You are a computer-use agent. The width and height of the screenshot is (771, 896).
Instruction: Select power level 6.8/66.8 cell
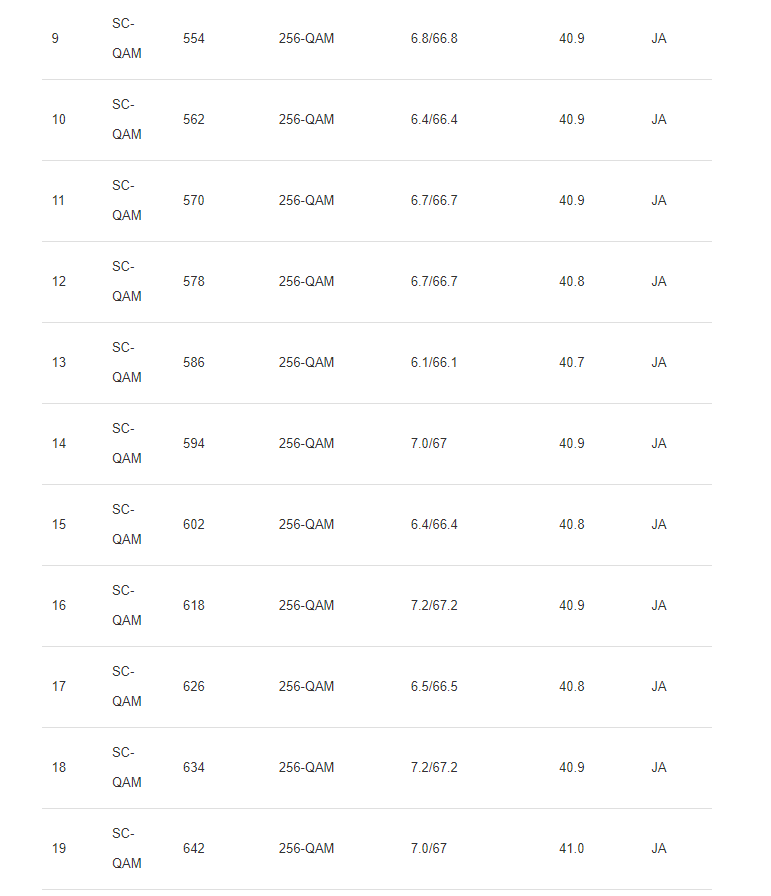pos(434,38)
